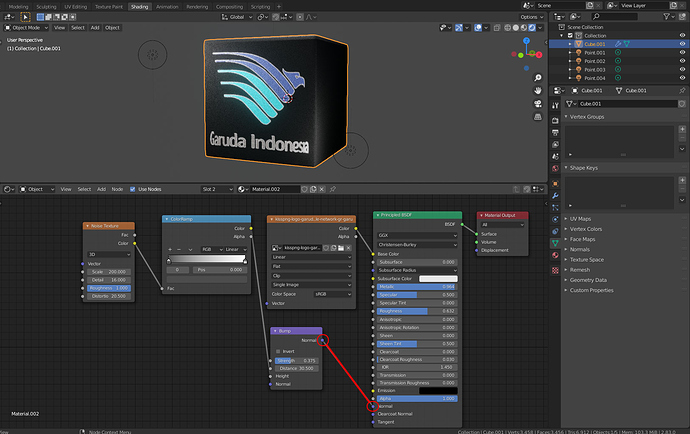The image size is (690, 434).
Task: Open the Scene properties tab
Action: pos(555,156)
